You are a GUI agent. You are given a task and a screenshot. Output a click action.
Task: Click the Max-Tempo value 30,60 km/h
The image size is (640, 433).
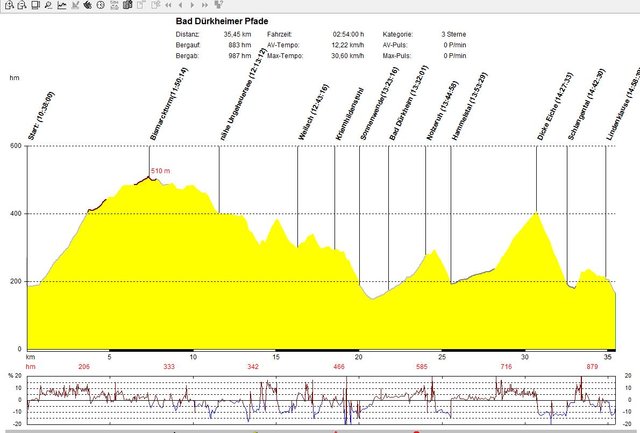(348, 56)
